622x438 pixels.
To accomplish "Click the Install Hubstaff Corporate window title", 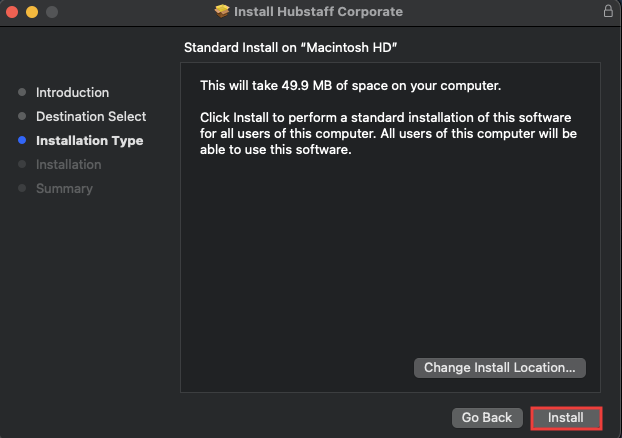I will coord(318,12).
